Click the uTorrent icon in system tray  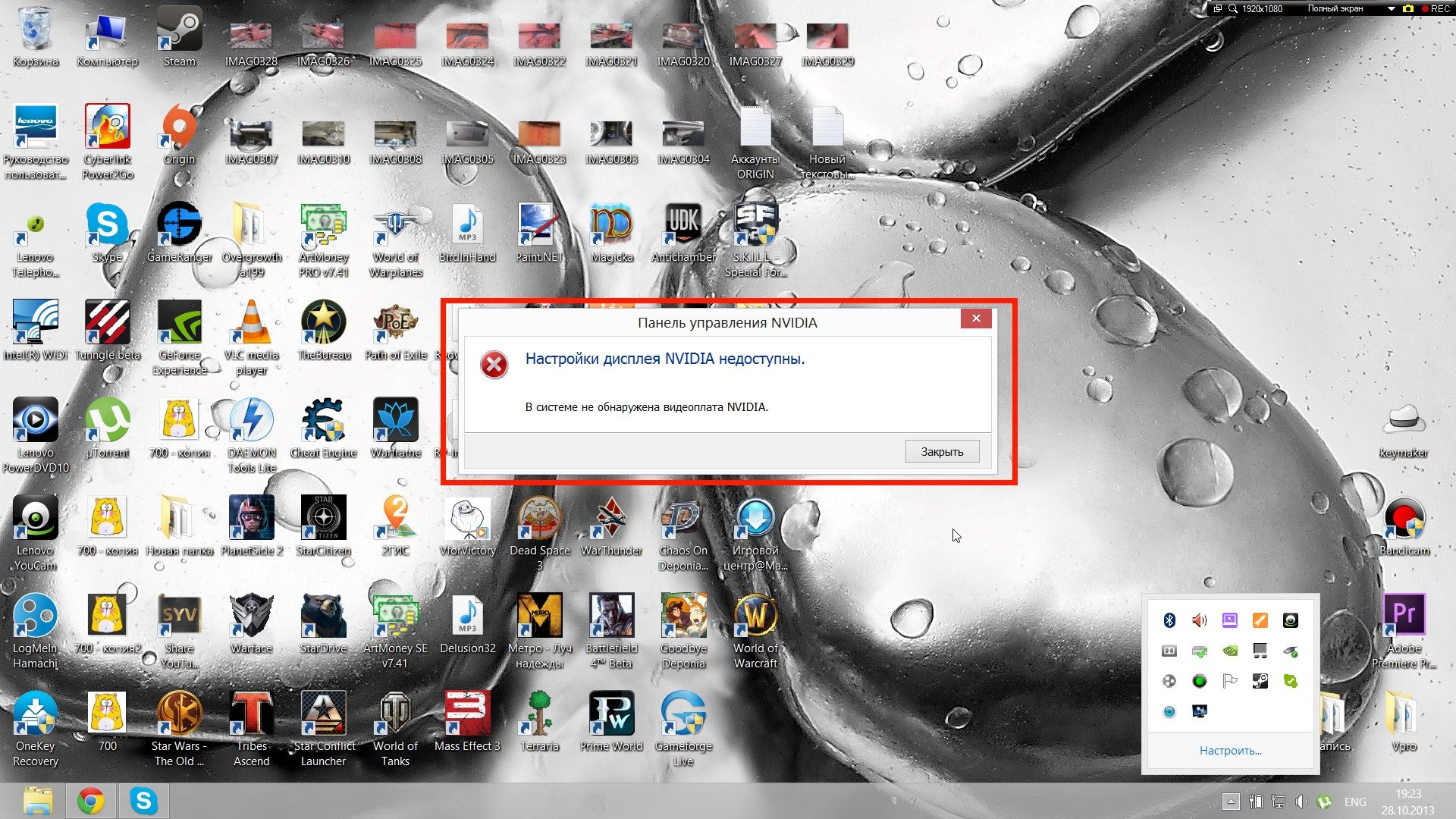click(1325, 802)
